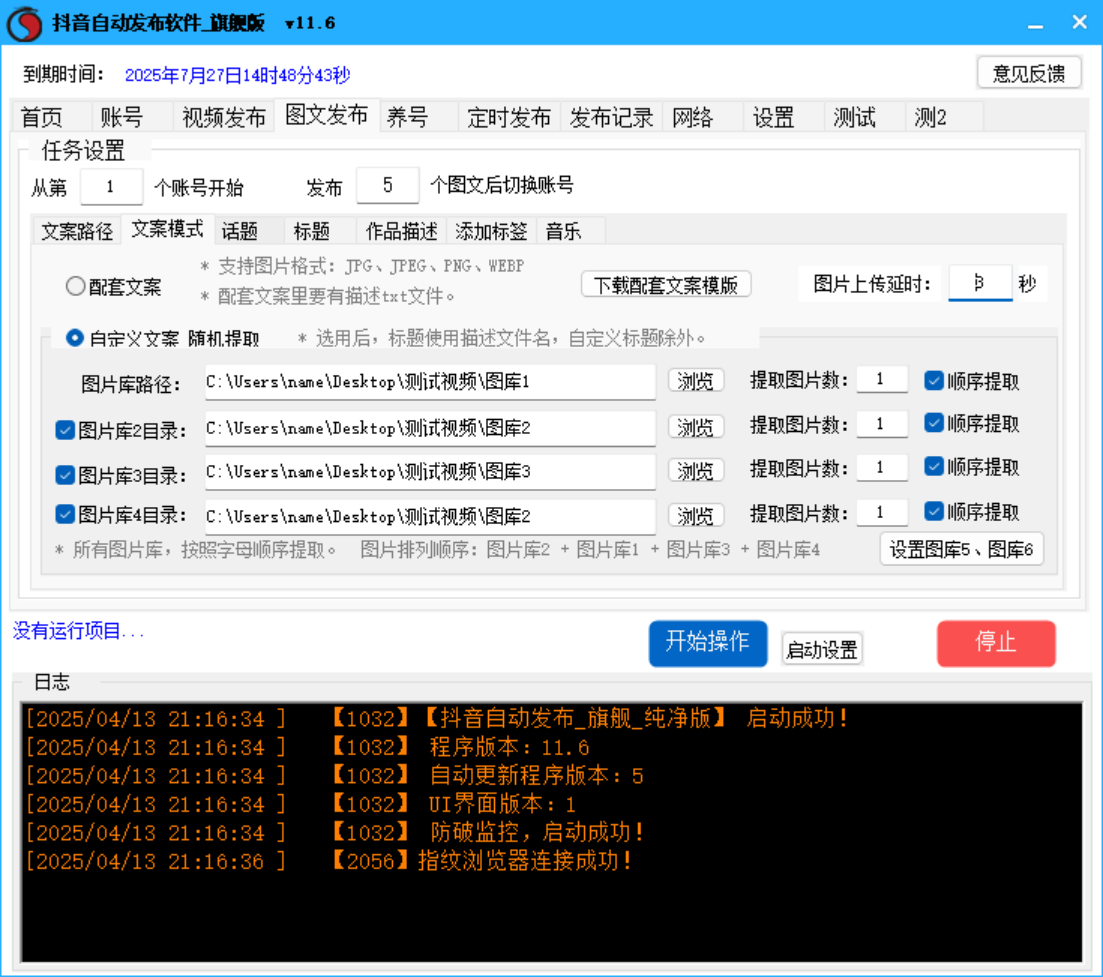
Task: Click the red 停止 button
Action: 996,643
